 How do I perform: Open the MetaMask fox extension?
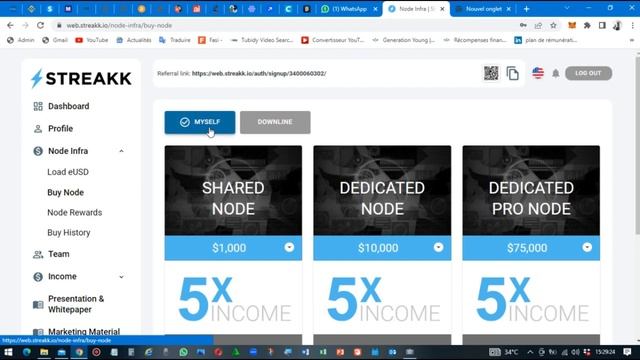pos(572,25)
